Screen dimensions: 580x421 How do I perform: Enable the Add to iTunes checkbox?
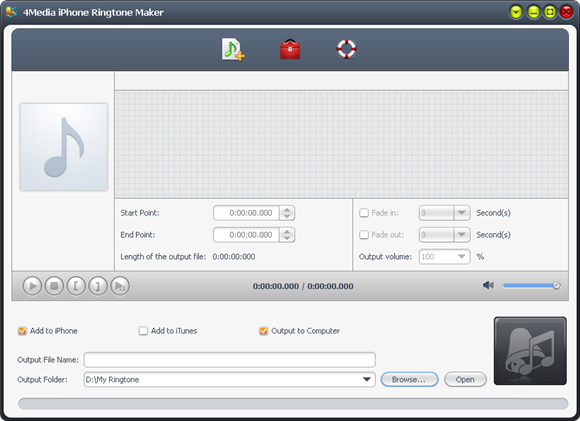click(x=143, y=331)
